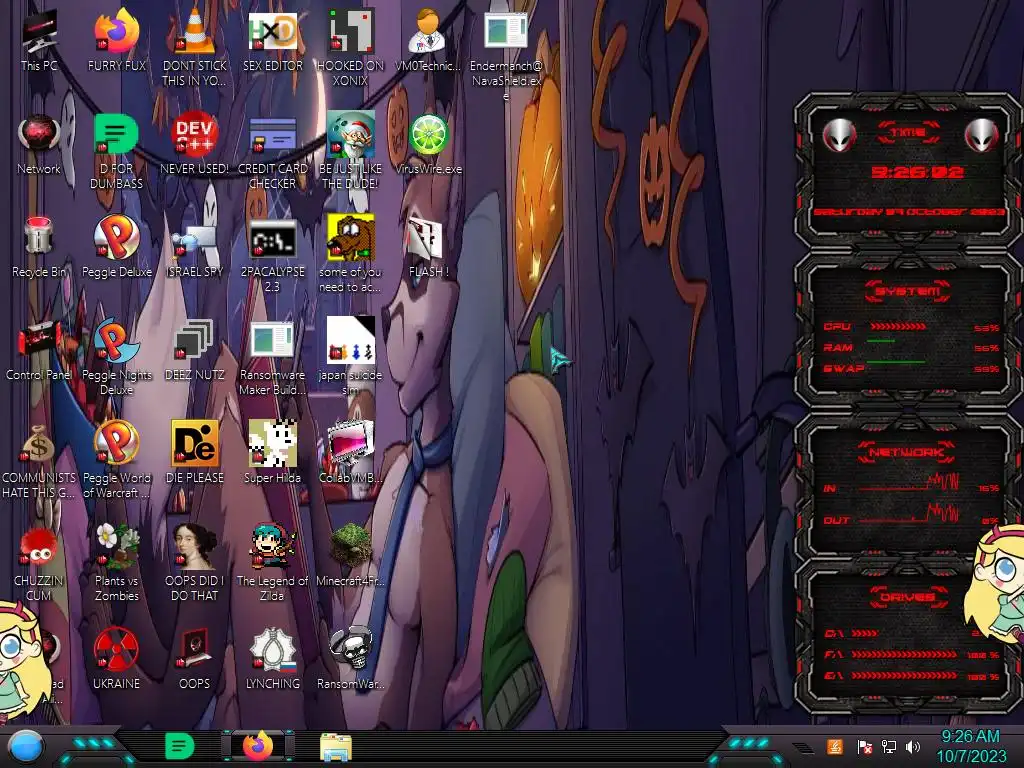Click the NETWORK widget OUT graph
Viewport: 1024px width, 768px height.
909,515
